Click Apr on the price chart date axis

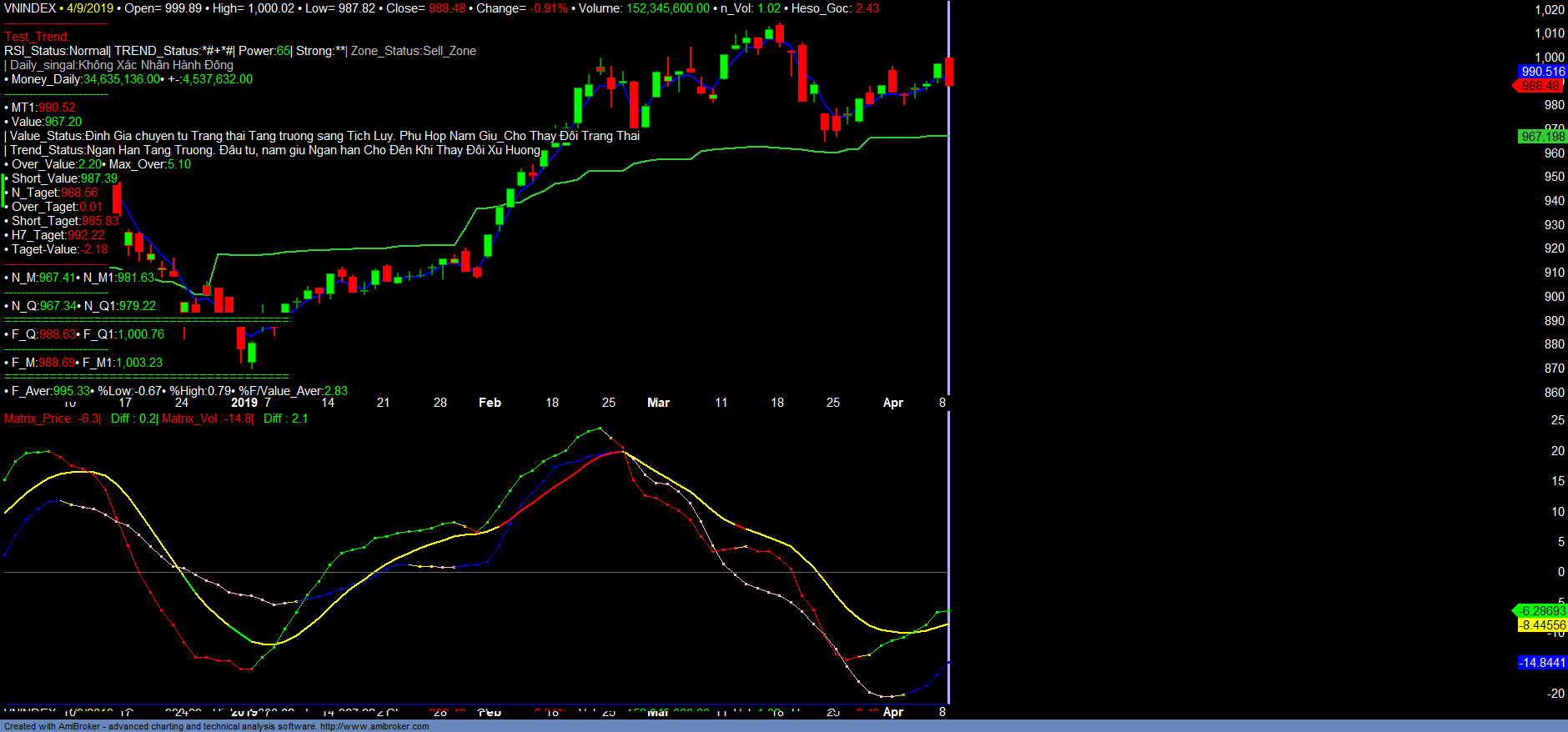(x=892, y=403)
